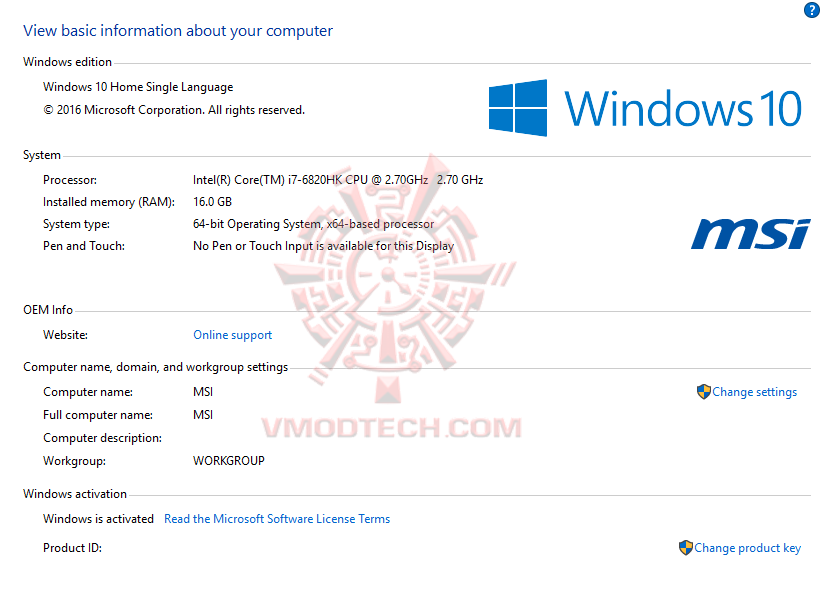Screen dimensions: 822x602
Task: Open the blue help question mark icon
Action: (812, 10)
